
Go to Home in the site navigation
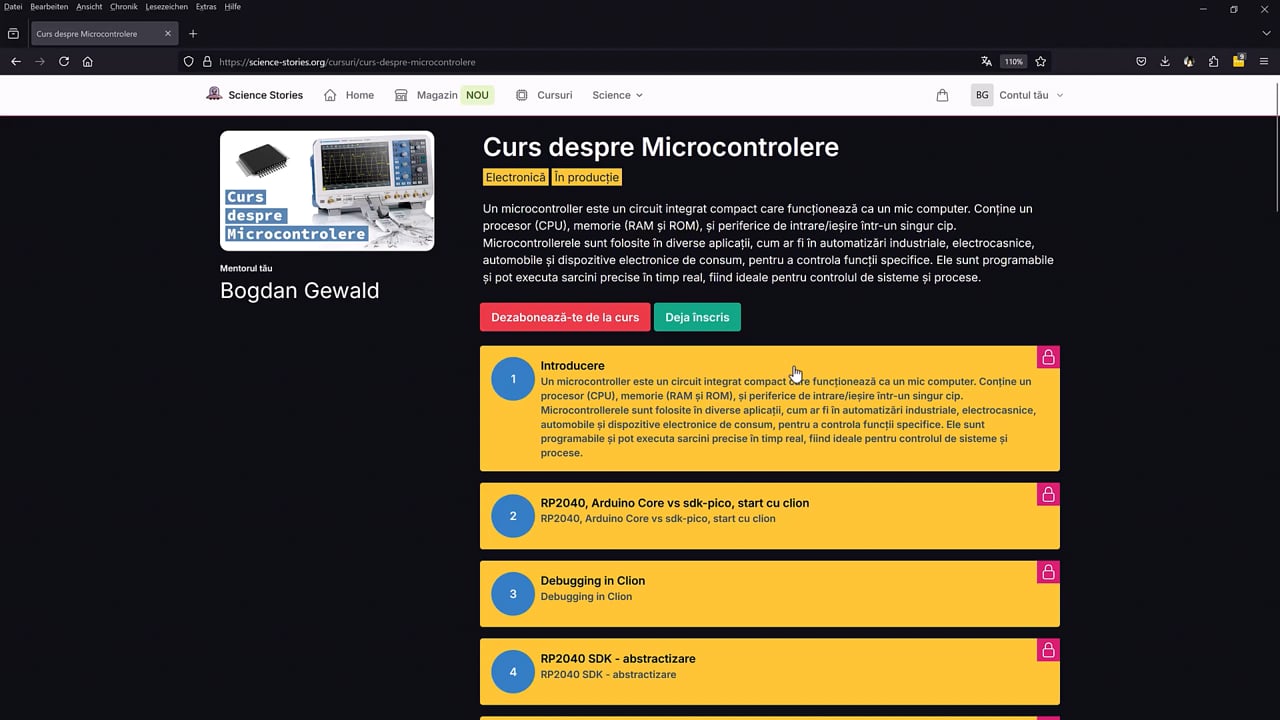pos(349,95)
